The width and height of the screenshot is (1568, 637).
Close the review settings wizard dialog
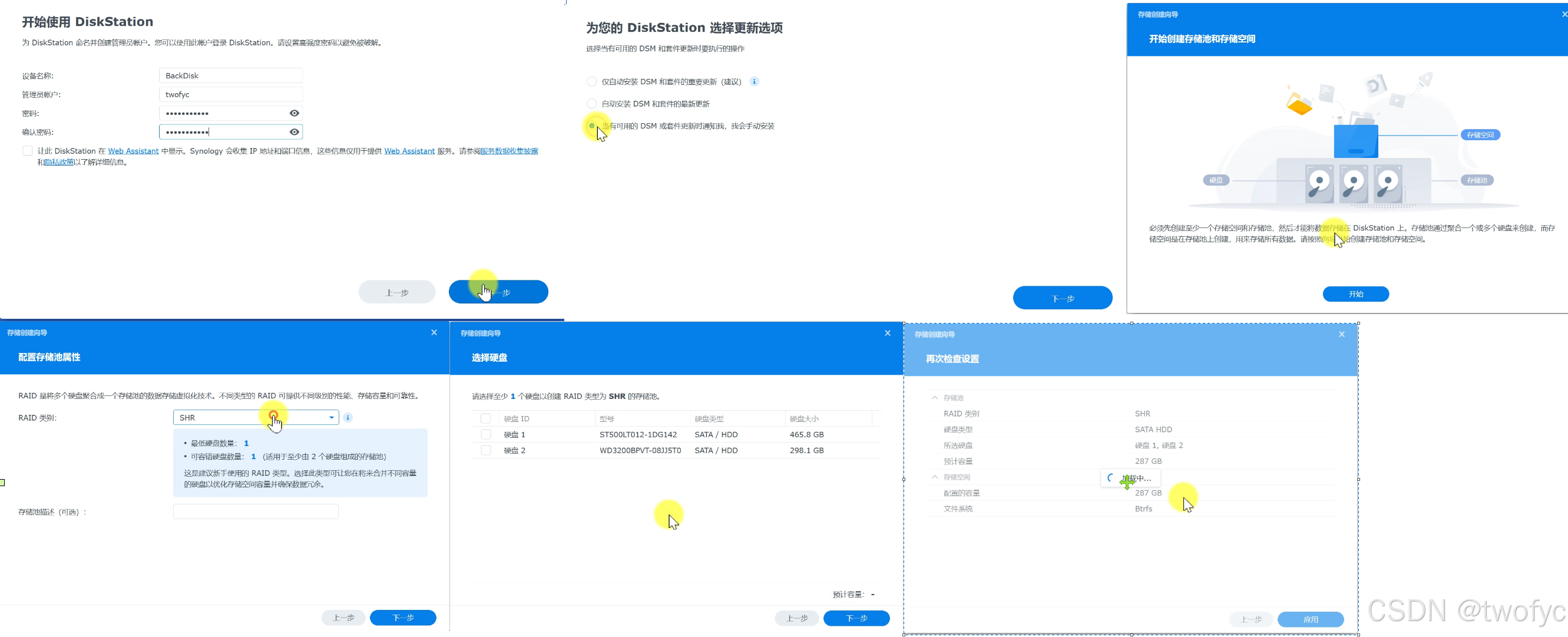click(x=1342, y=334)
